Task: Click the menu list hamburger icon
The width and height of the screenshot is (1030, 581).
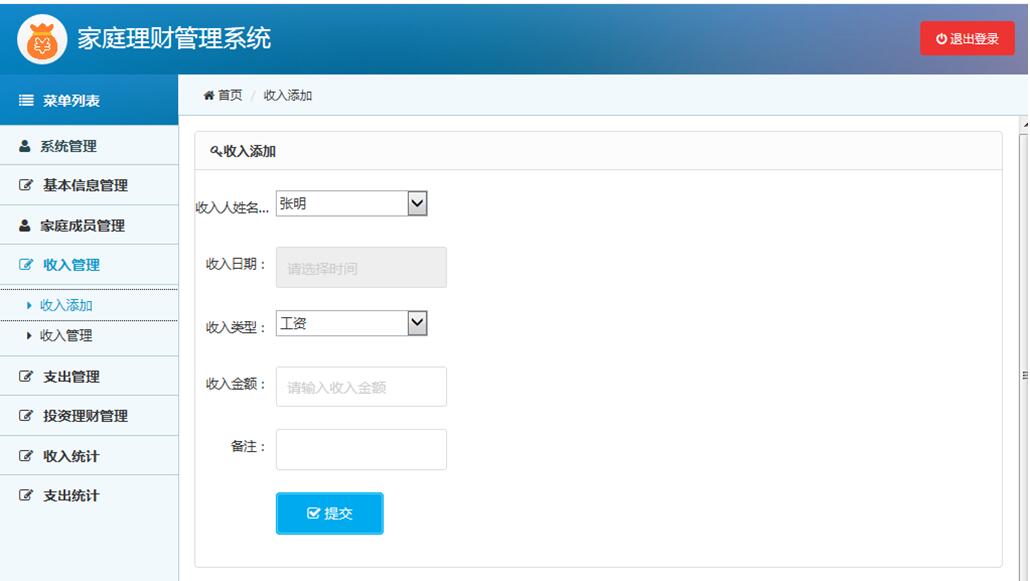Action: tap(27, 101)
